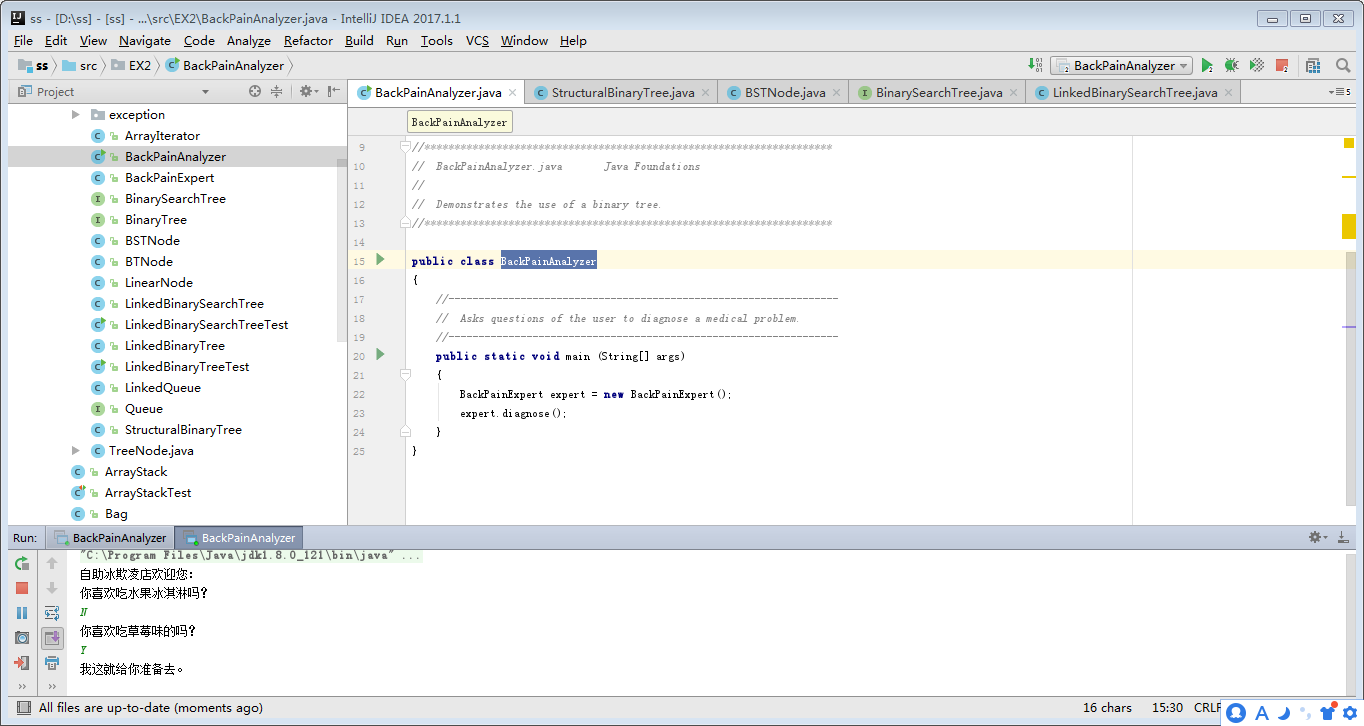This screenshot has height=726, width=1364.
Task: Rerun BackPainAnalyzer in the Run panel
Action: coord(22,564)
